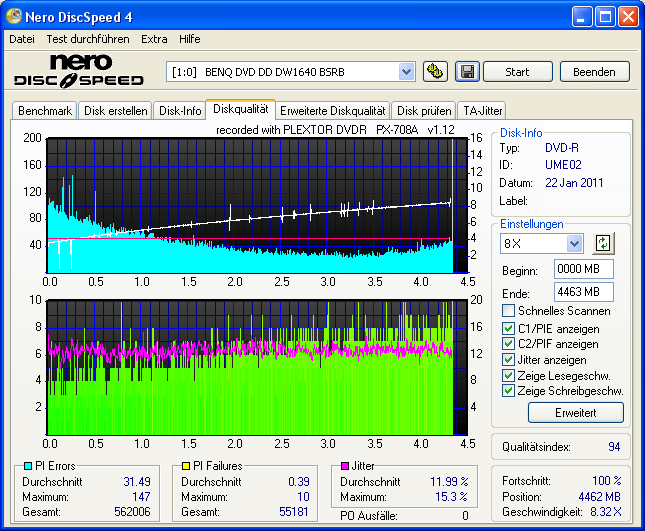Click the Geschwindigkeit 8.32X value
The image size is (645, 531).
click(606, 512)
